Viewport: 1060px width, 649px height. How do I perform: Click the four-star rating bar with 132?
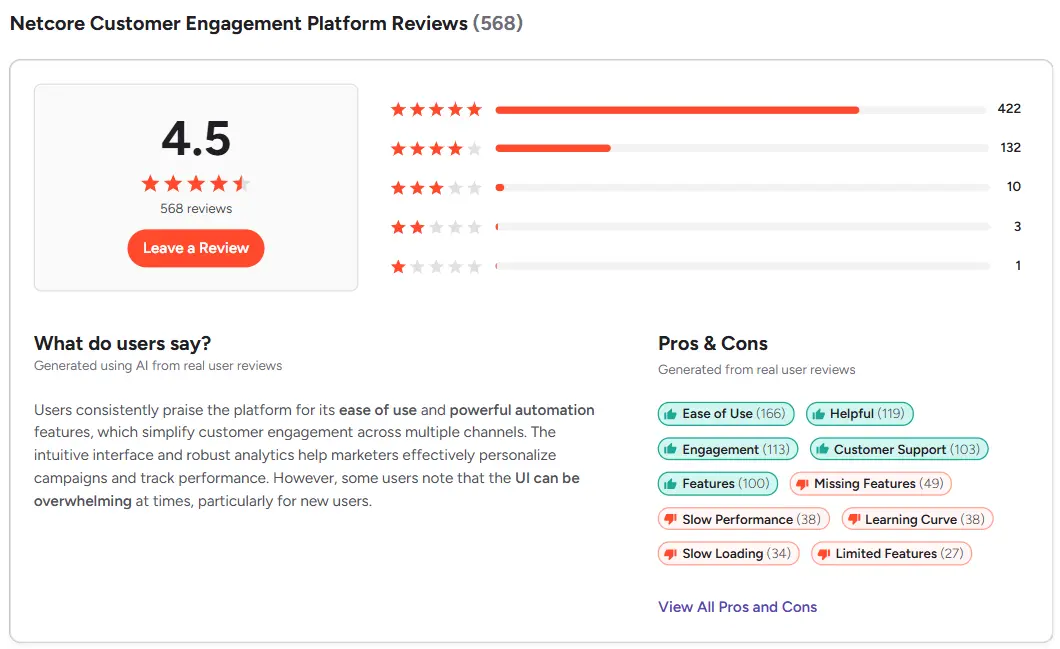(x=742, y=148)
